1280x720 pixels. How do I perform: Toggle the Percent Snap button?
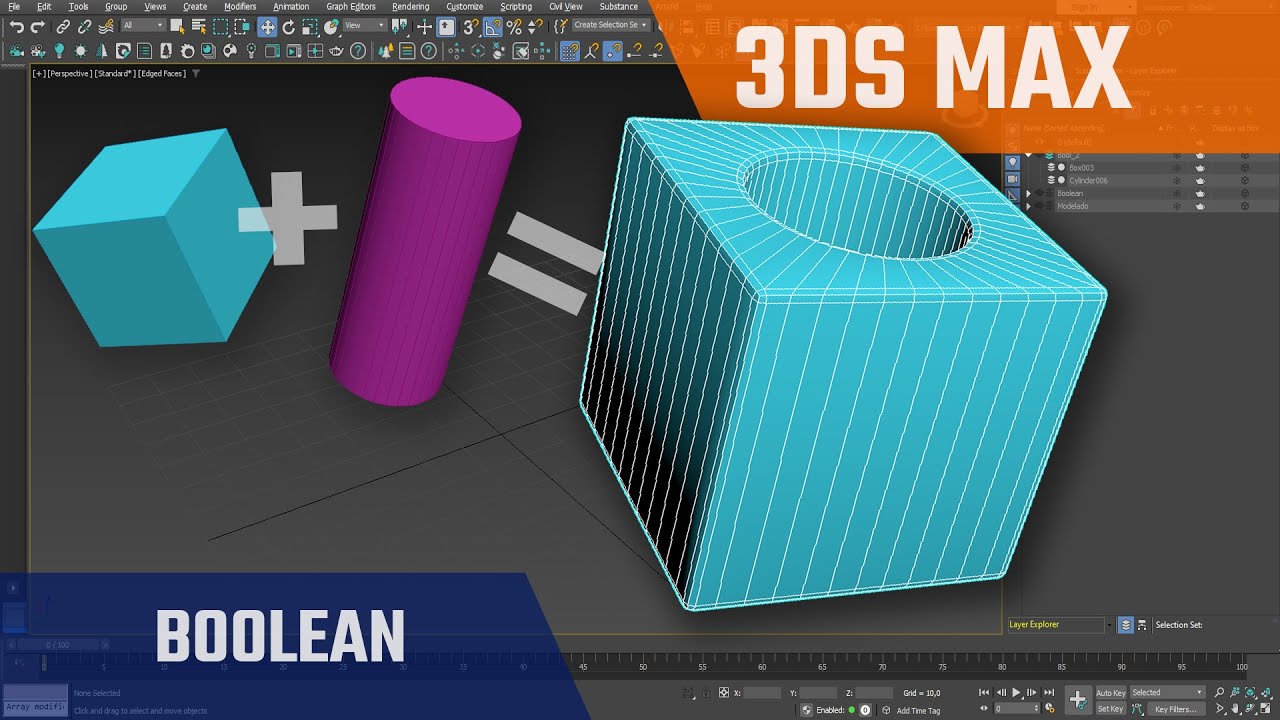515,27
